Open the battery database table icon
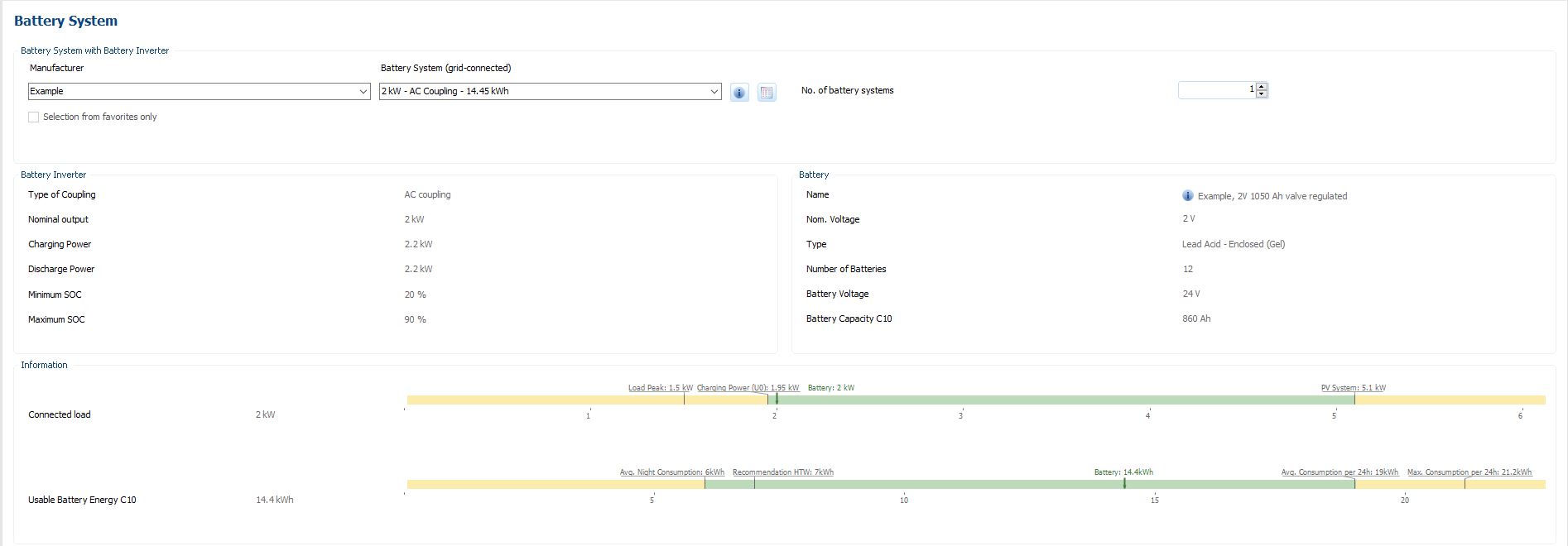Screen dimensions: 1568x546 [x=767, y=93]
